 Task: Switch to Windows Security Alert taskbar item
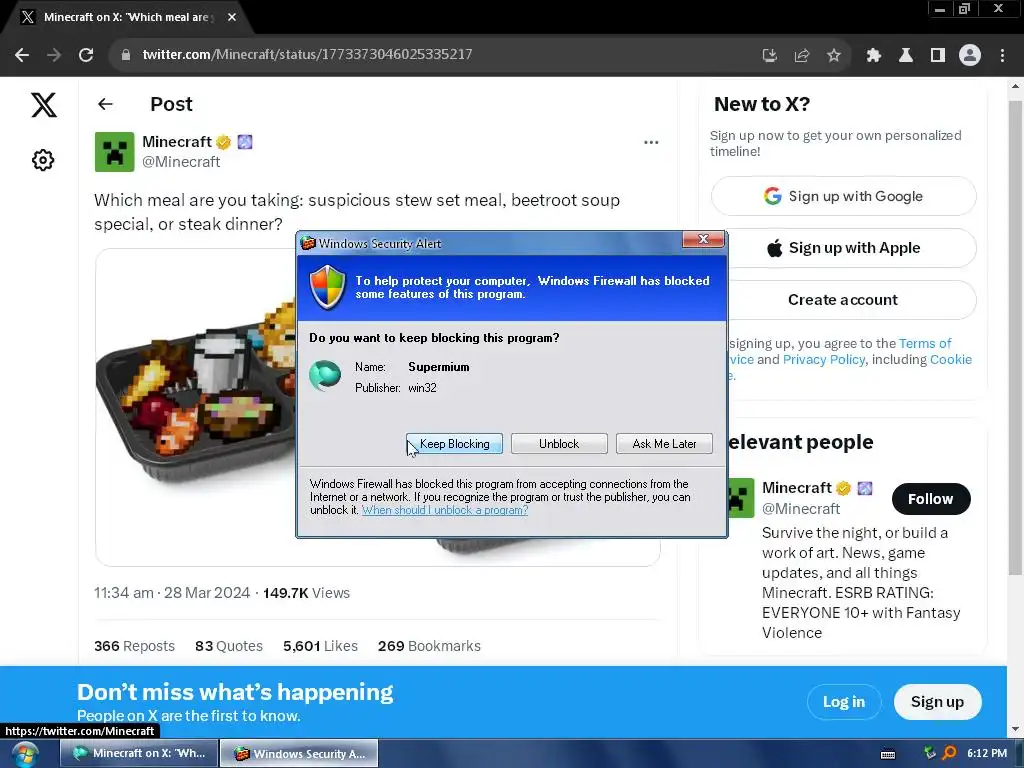[x=299, y=753]
